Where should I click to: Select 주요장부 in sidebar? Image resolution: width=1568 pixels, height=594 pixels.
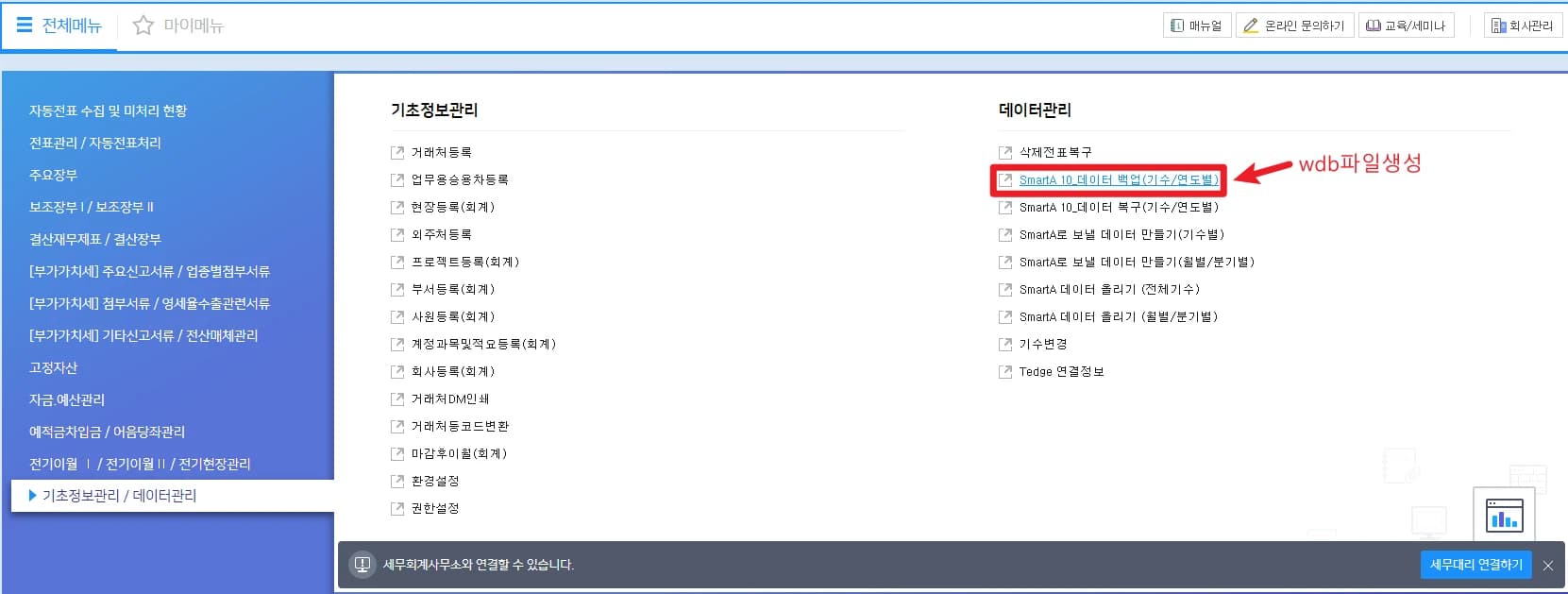coord(53,175)
